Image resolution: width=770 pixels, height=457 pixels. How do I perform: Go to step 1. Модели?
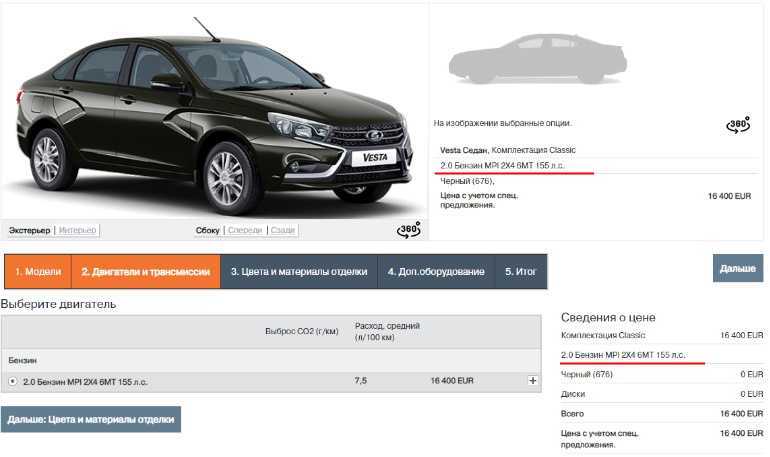[x=38, y=271]
